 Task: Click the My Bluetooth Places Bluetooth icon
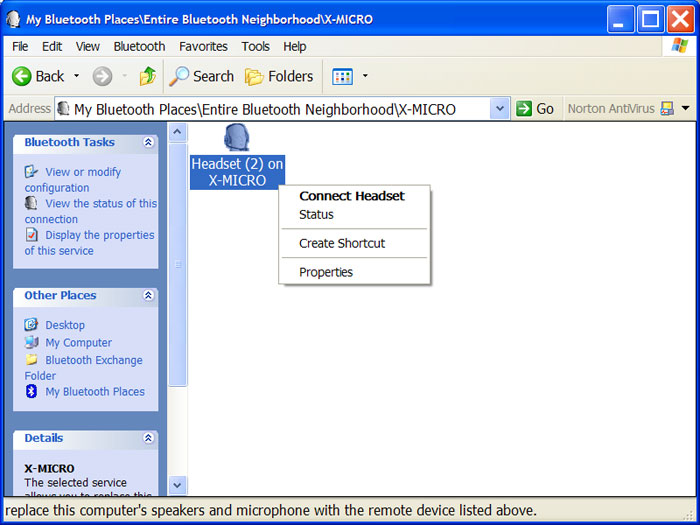[31, 391]
